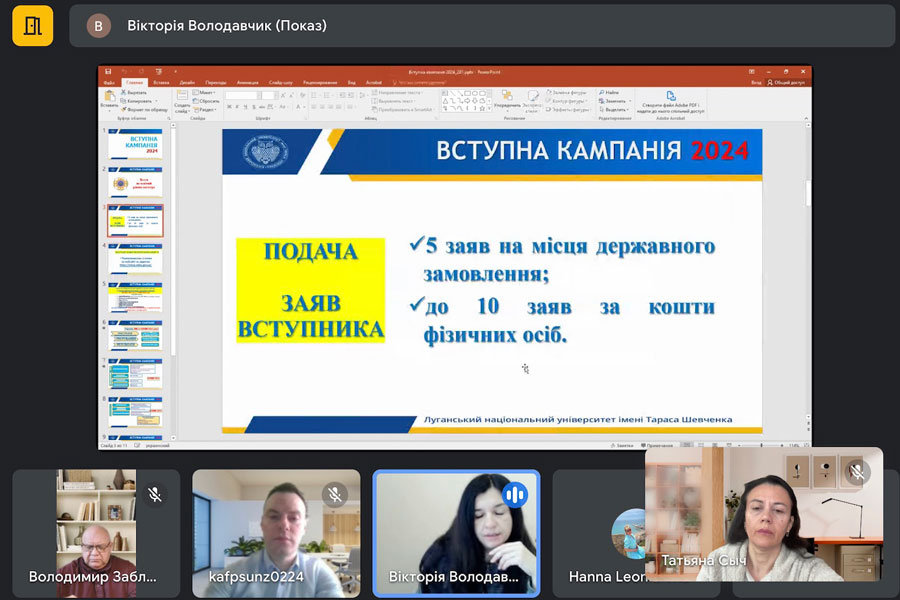Click the Найти find button
900x600 pixels.
(609, 92)
